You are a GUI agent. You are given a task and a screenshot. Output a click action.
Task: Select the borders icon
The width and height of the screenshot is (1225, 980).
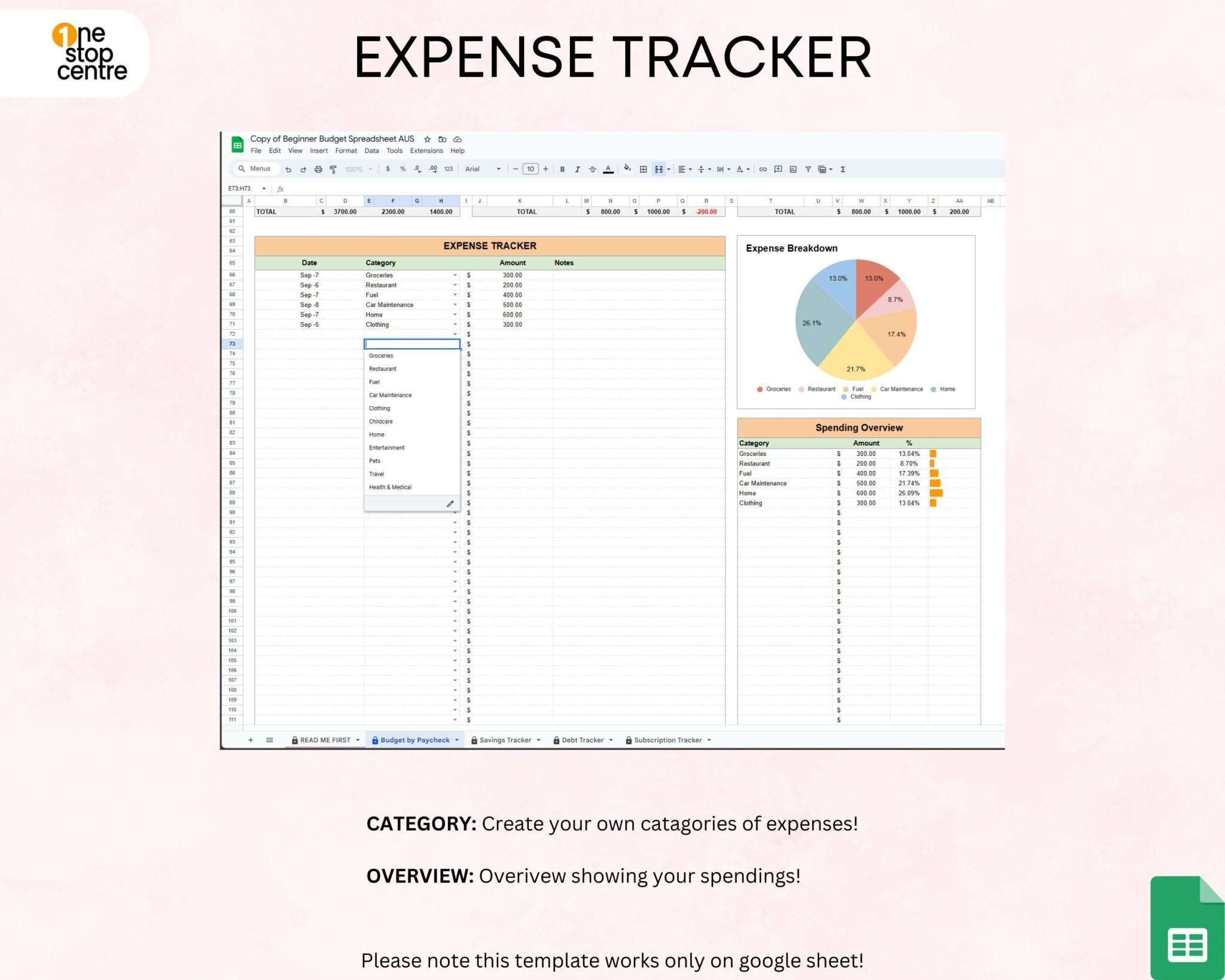pyautogui.click(x=644, y=169)
